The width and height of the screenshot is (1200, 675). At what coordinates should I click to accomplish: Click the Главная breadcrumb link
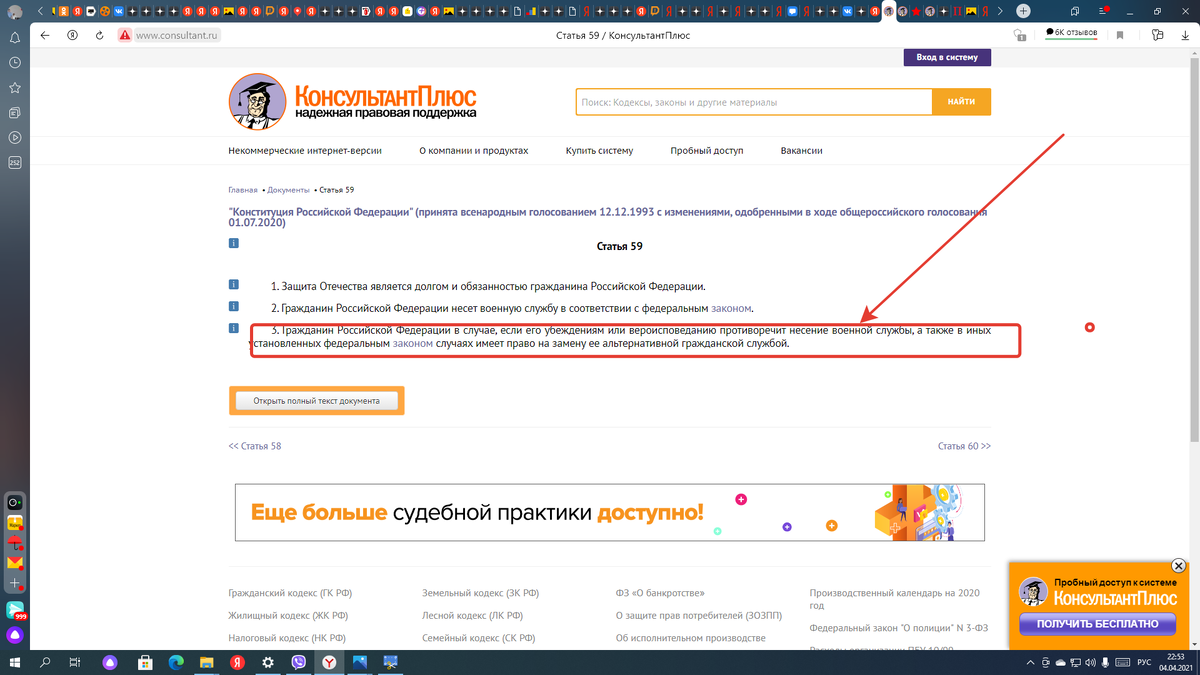coord(243,189)
